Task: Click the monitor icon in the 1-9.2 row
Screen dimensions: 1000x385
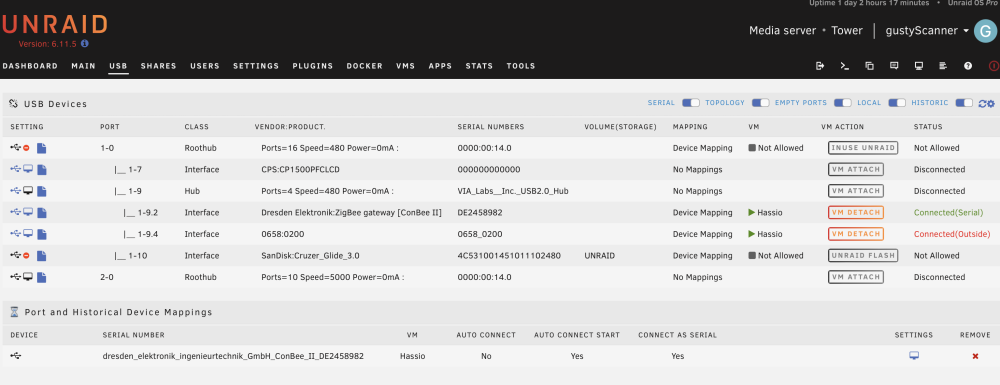Action: coord(28,212)
